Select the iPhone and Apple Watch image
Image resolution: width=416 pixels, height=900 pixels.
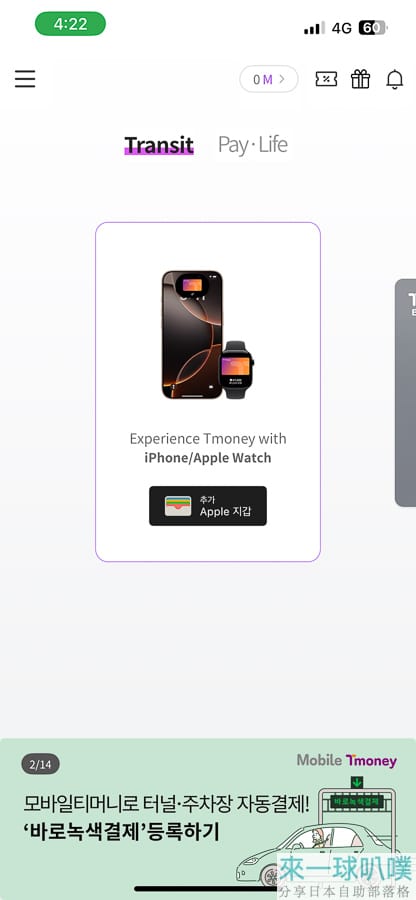pos(208,335)
